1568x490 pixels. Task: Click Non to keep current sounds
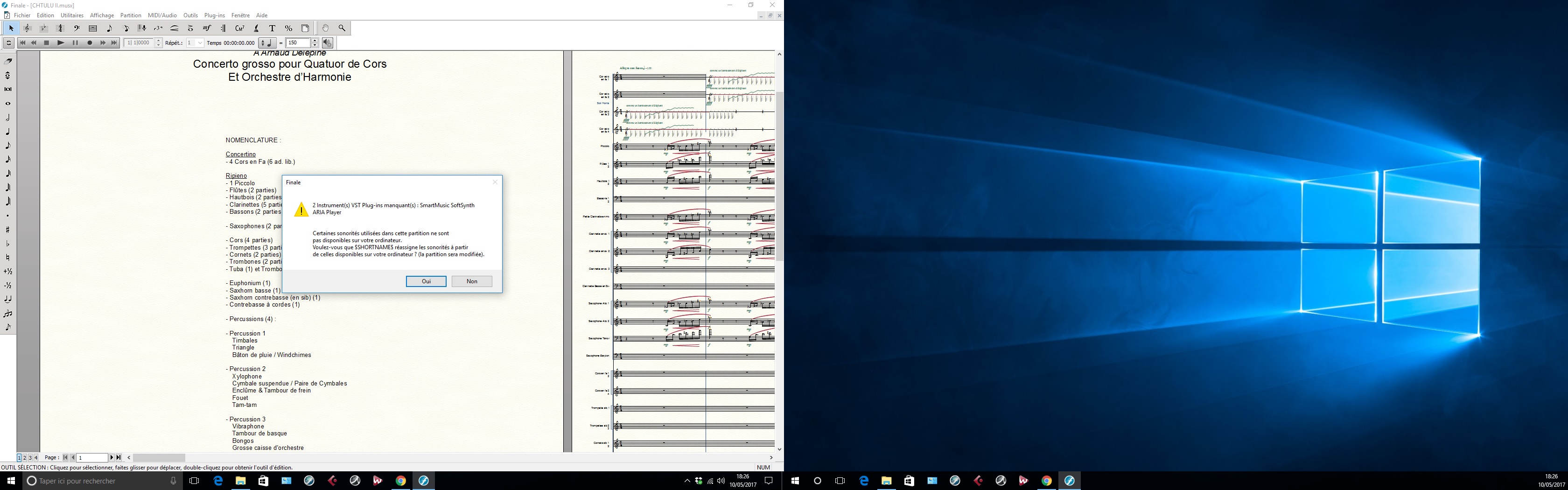click(x=472, y=281)
